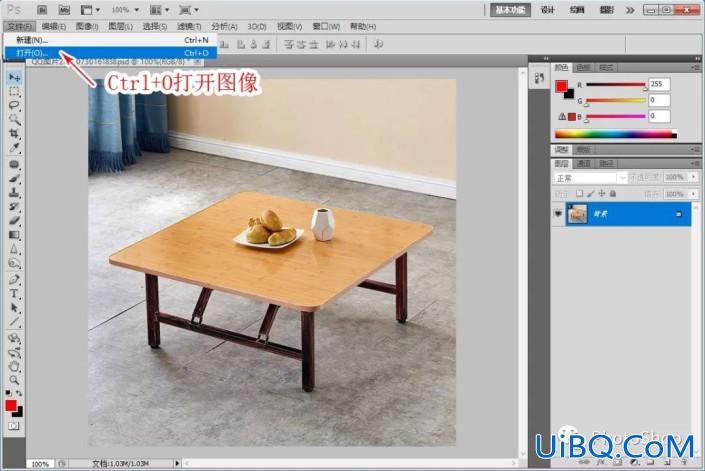Image resolution: width=705 pixels, height=471 pixels.
Task: Swap foreground and background colors
Action: tap(19, 393)
